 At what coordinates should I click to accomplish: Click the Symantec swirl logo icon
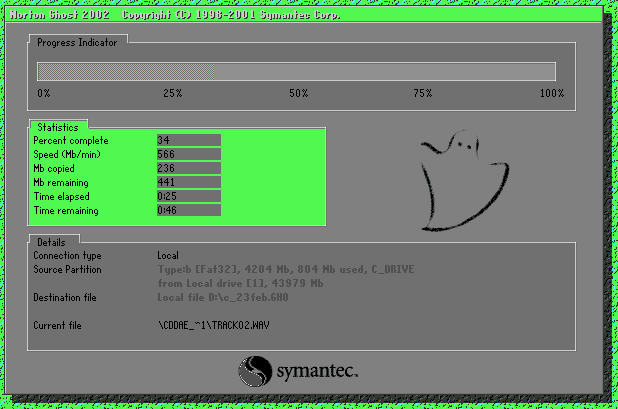click(x=255, y=371)
